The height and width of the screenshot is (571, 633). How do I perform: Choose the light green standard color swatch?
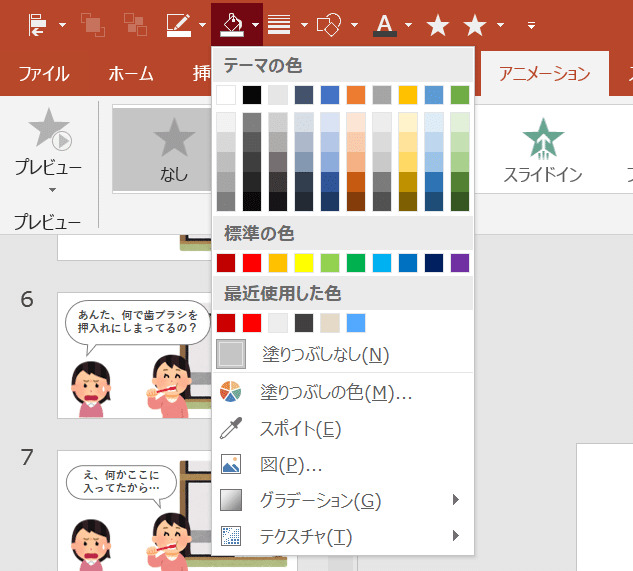(330, 263)
